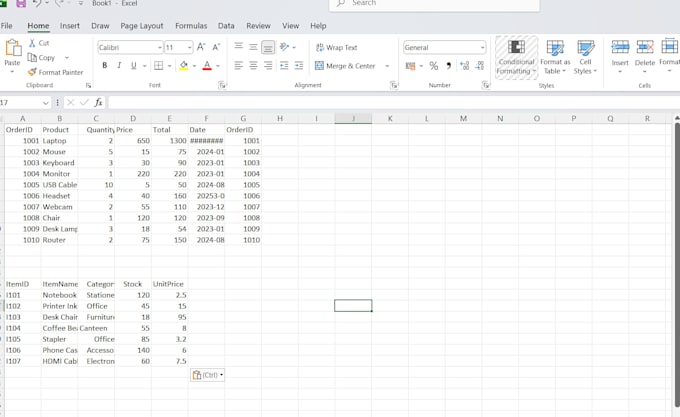Image resolution: width=680 pixels, height=417 pixels.
Task: Click the Decrease Decimal icon
Action: [x=479, y=65]
